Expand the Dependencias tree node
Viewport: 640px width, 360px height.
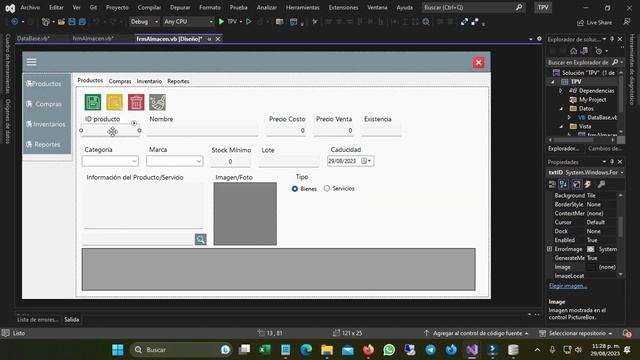[561, 91]
